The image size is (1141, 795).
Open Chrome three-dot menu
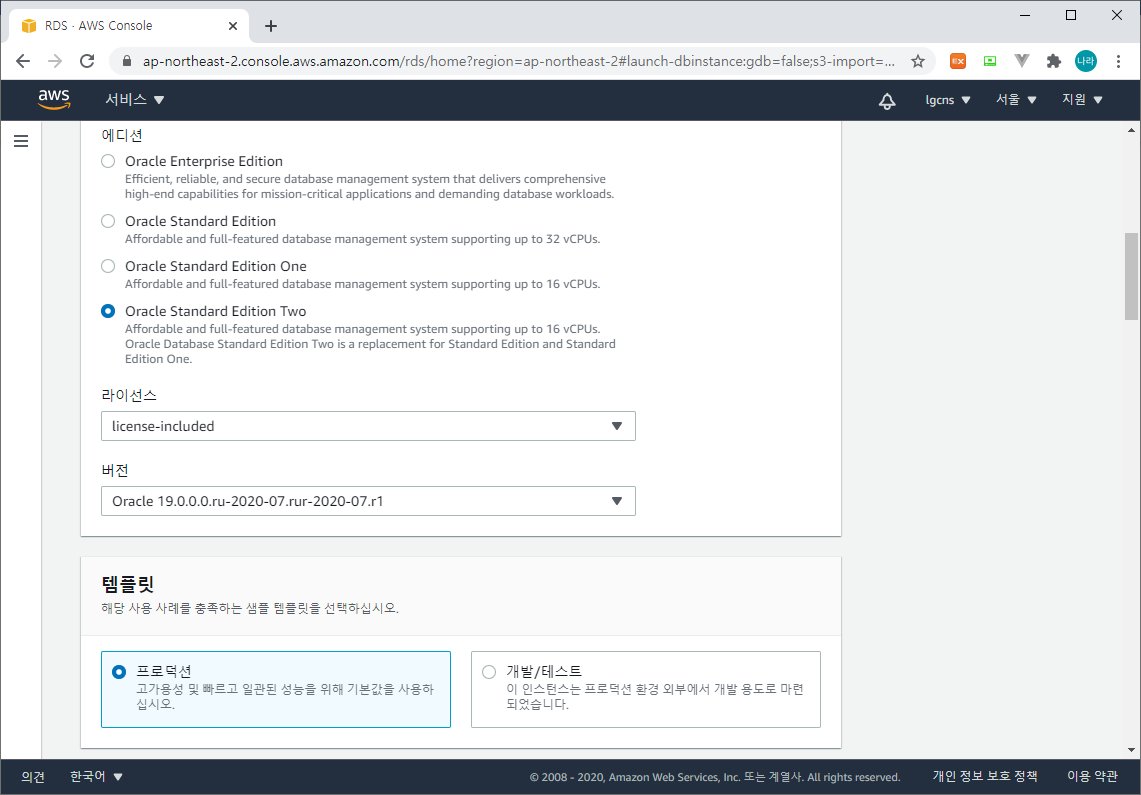click(1118, 61)
